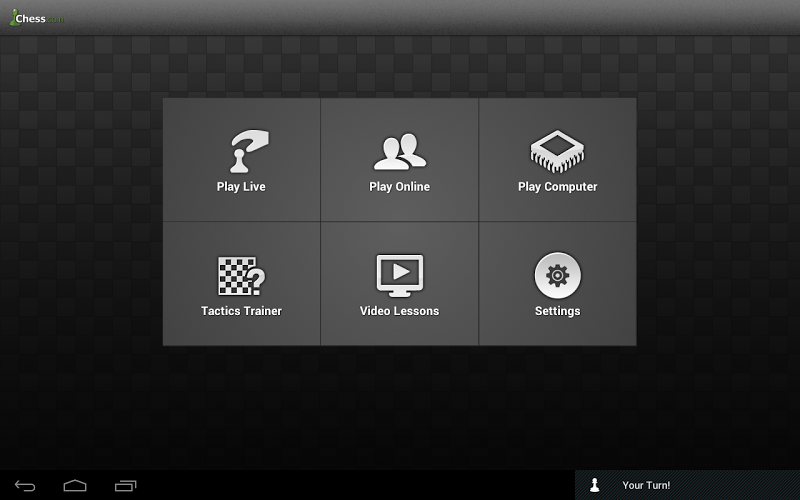Open Play Live with the pawn hand icon
Viewport: 800px width, 500px height.
coord(249,151)
